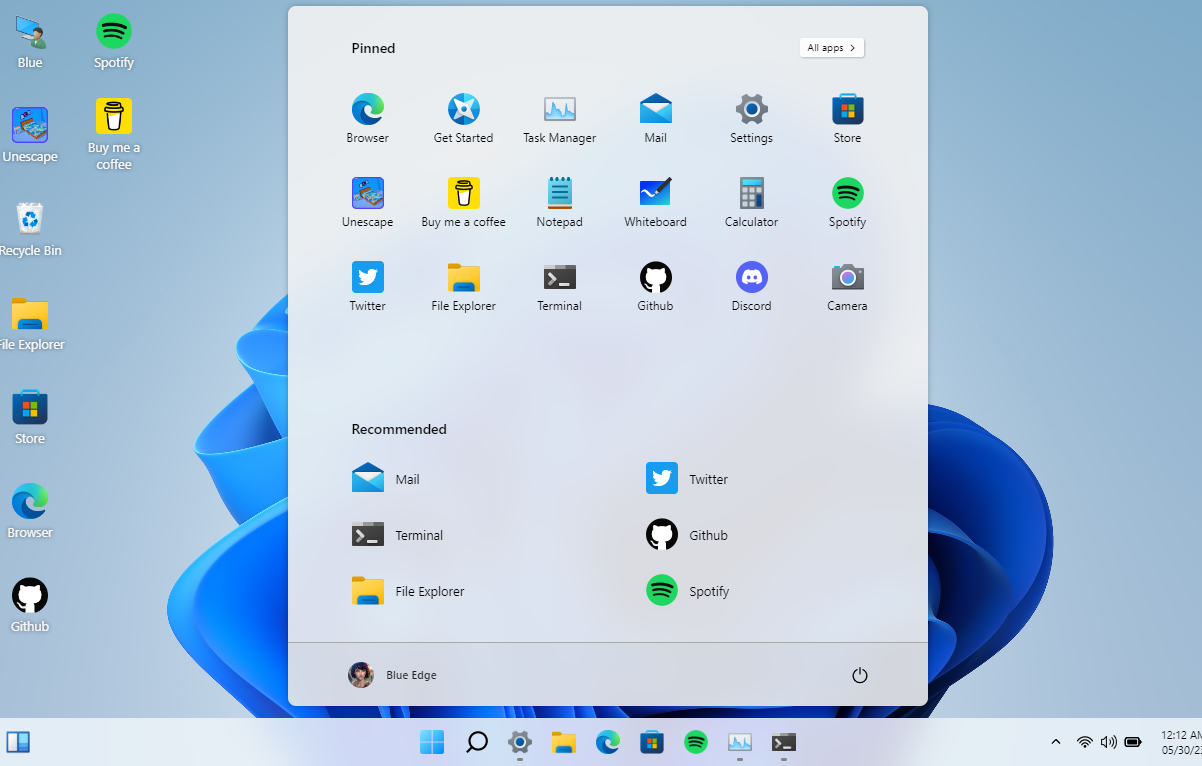Select Recycle Bin on desktop
The image size is (1202, 766).
30,230
